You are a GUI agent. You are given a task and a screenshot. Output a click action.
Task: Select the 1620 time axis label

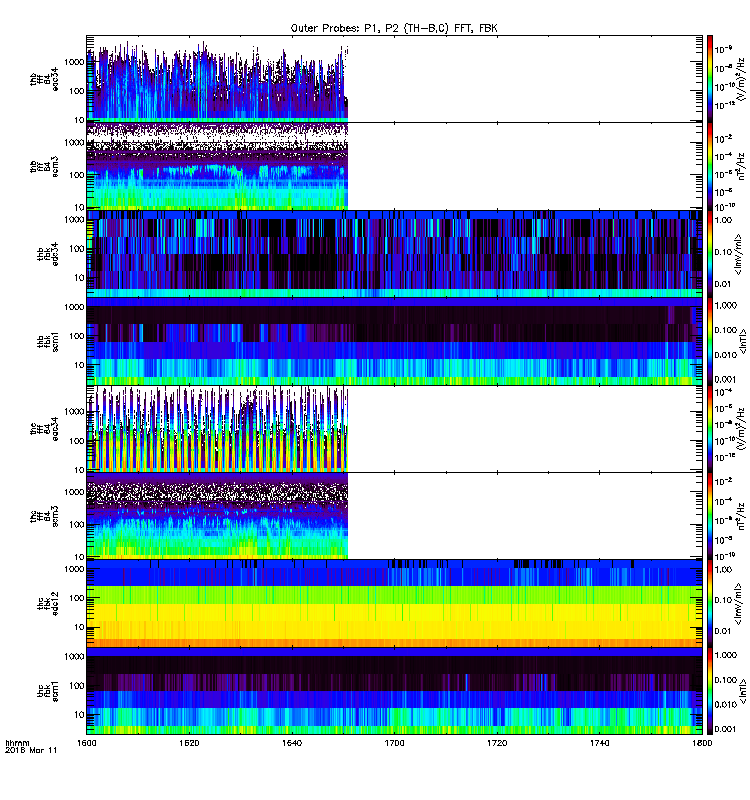189,743
